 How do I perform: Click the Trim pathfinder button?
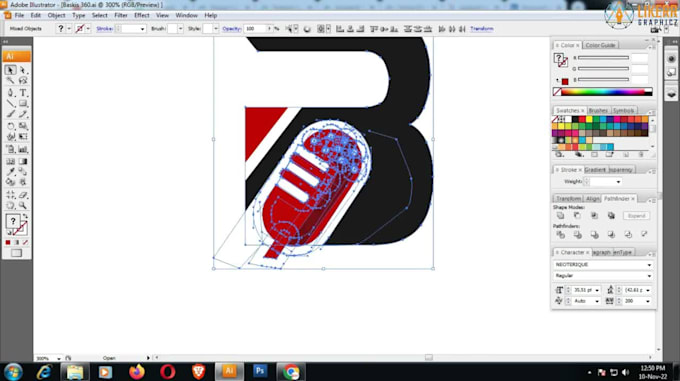tap(577, 234)
